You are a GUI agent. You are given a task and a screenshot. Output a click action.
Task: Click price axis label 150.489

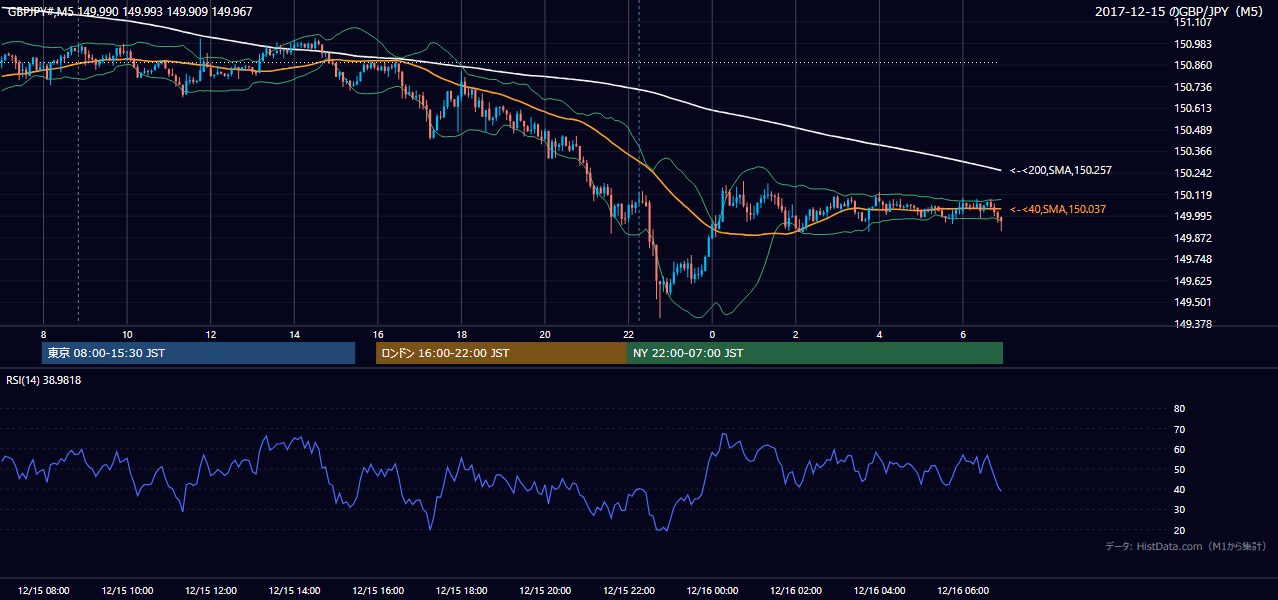(1193, 130)
